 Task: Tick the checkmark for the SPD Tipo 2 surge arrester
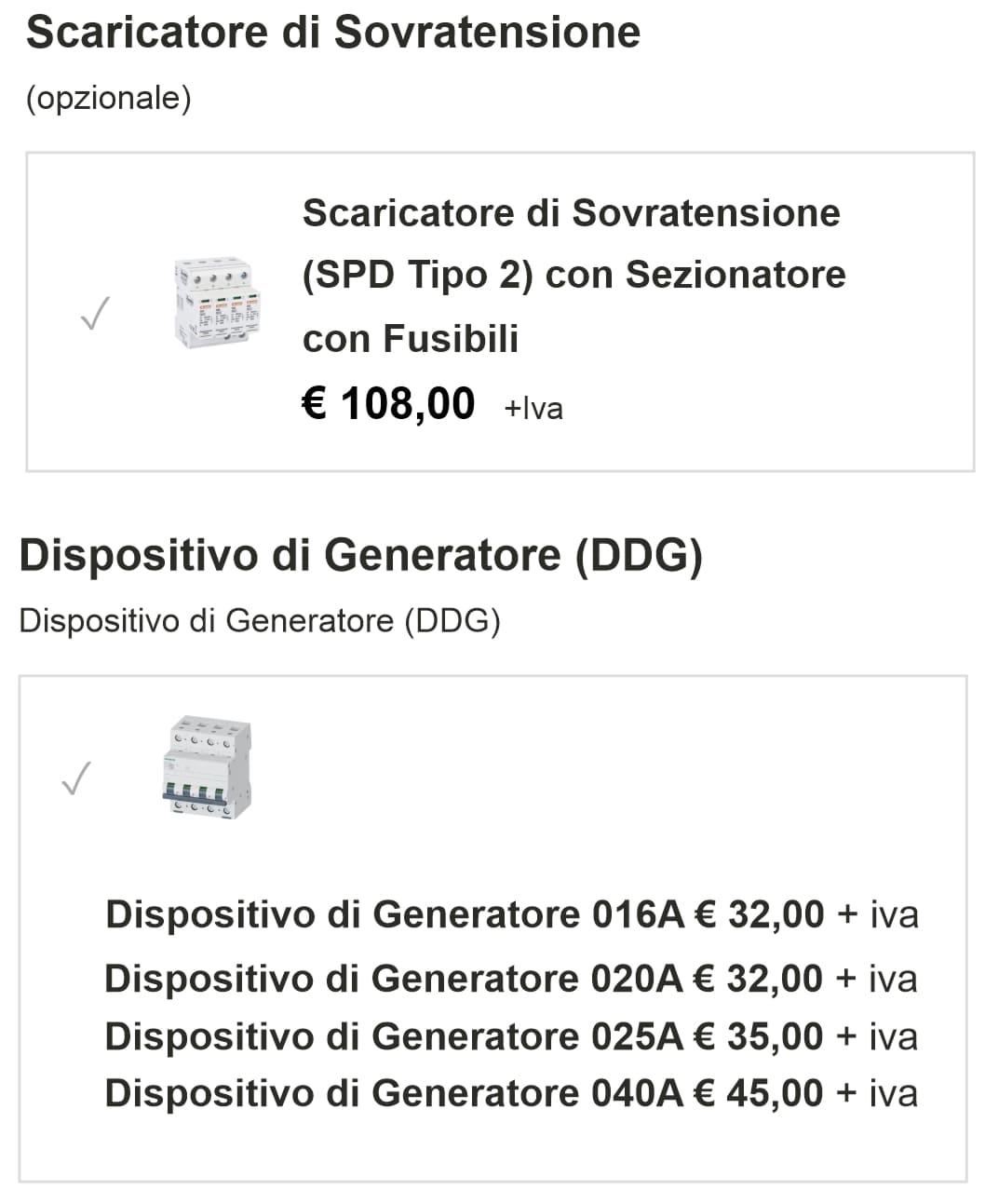click(95, 314)
